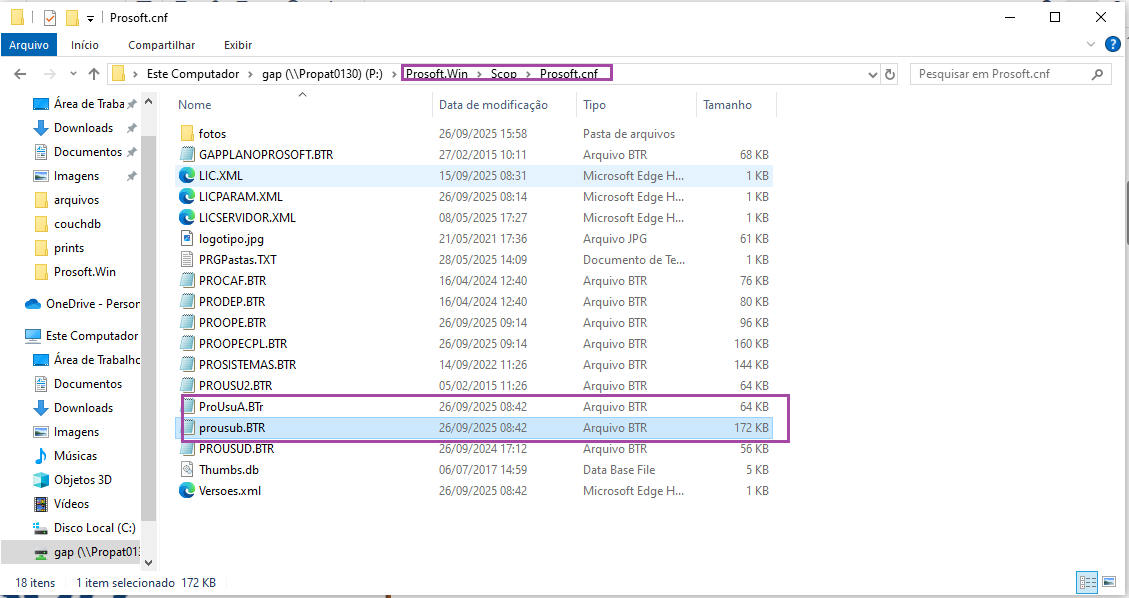Click the GAPPLANOPROSOFT.BTR file icon

point(187,155)
